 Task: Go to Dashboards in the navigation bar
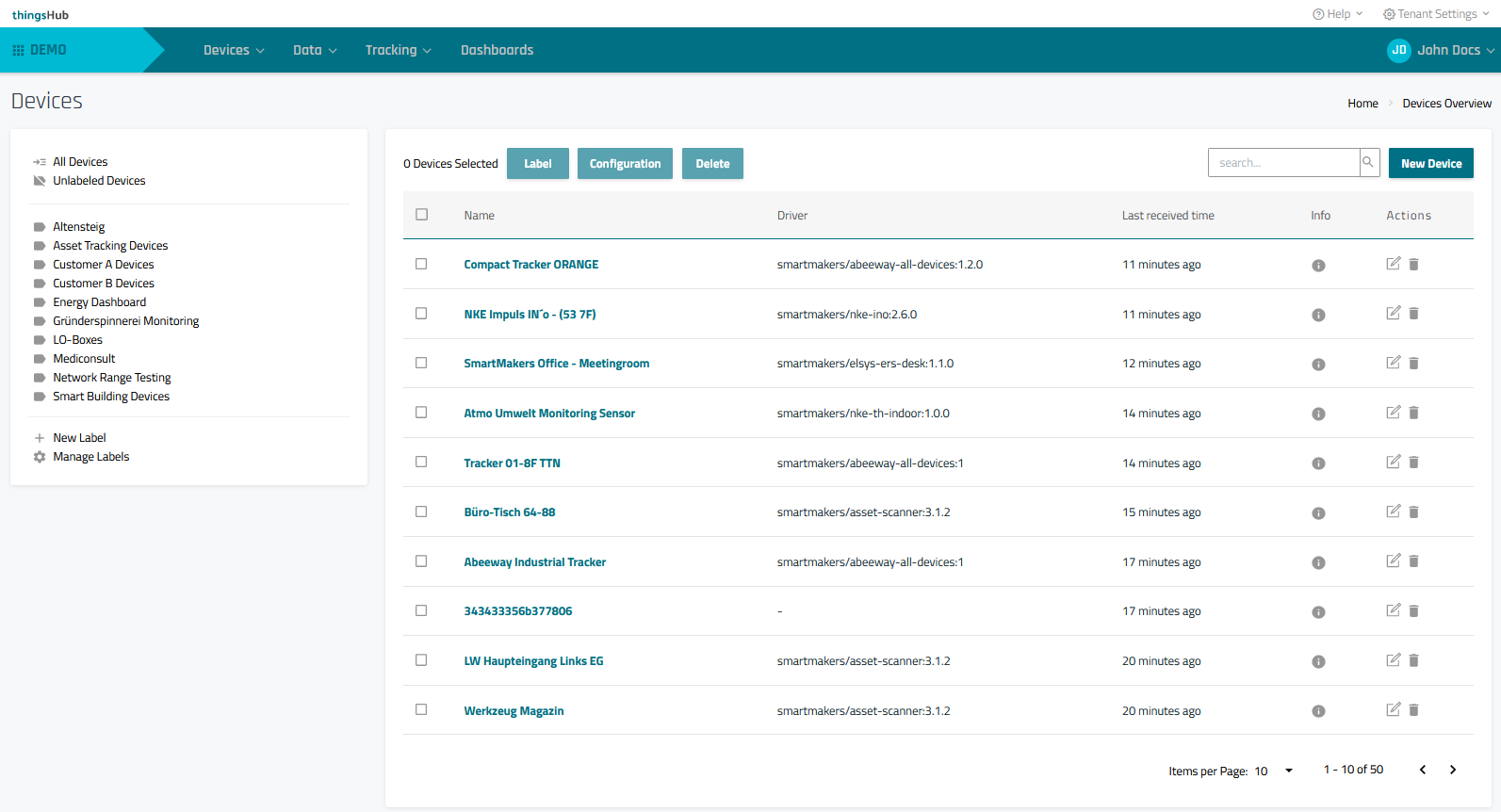497,50
